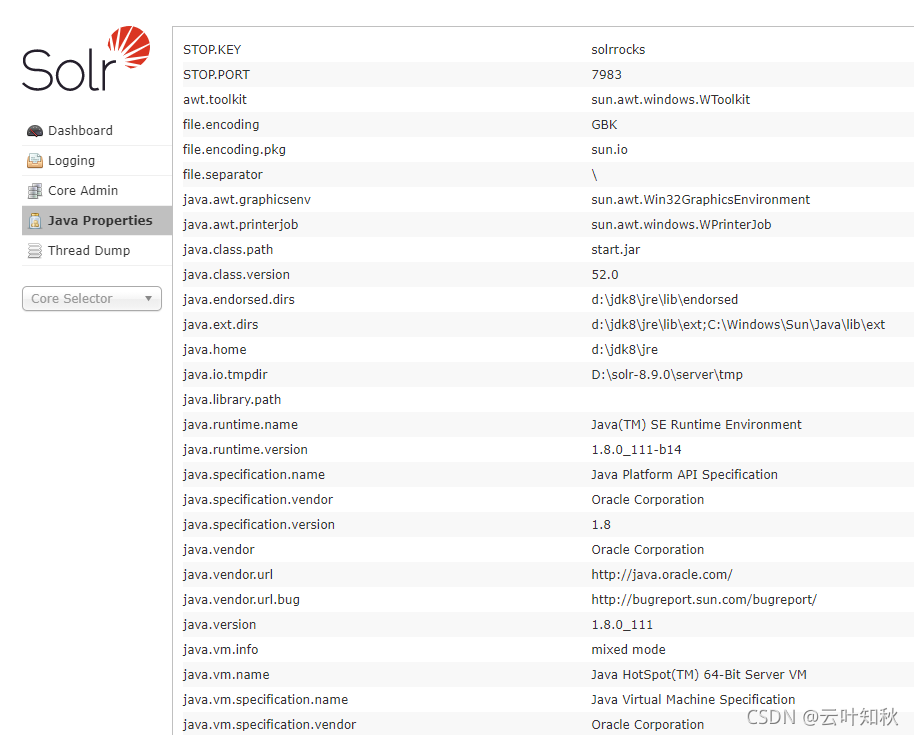Click the Core Admin server icon
The width and height of the screenshot is (914, 735).
tap(35, 191)
